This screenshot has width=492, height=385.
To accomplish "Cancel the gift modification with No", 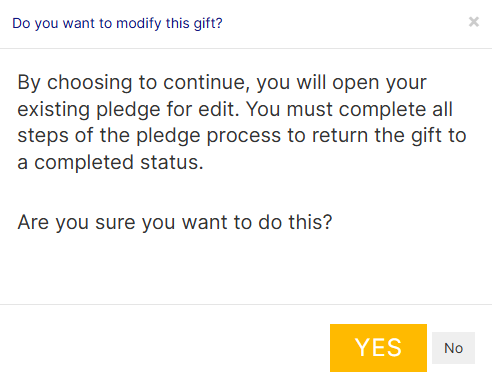I will click(x=453, y=348).
